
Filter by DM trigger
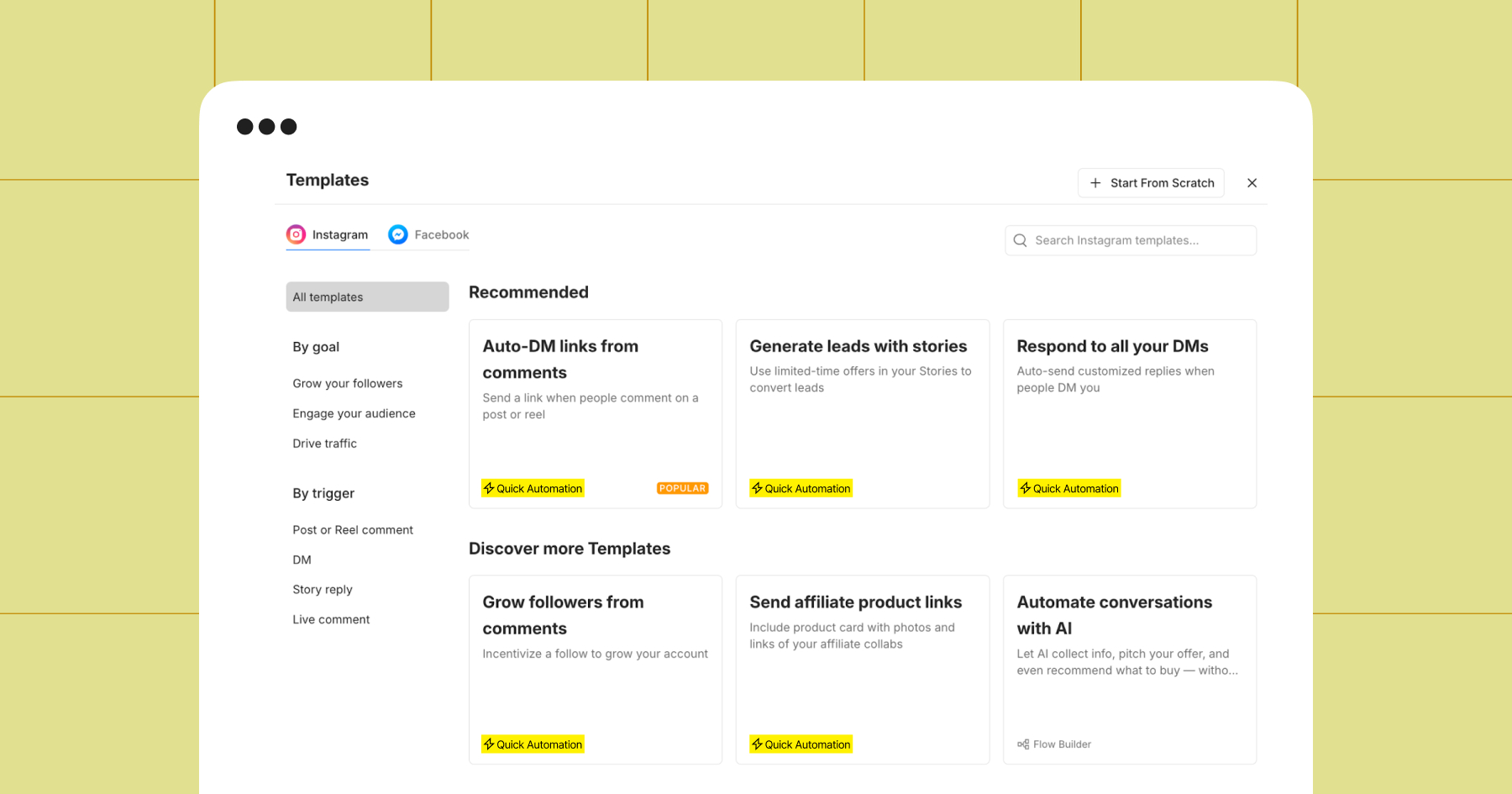(x=302, y=560)
